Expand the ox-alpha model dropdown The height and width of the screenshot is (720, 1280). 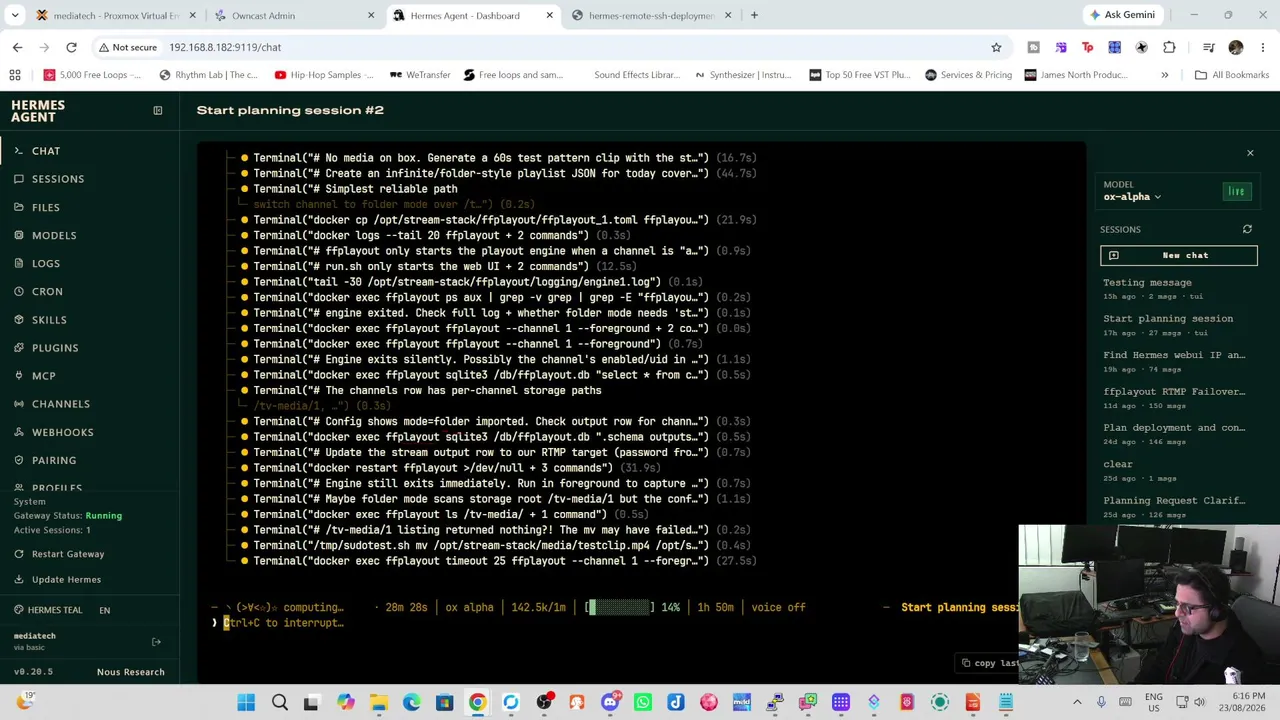(1132, 197)
